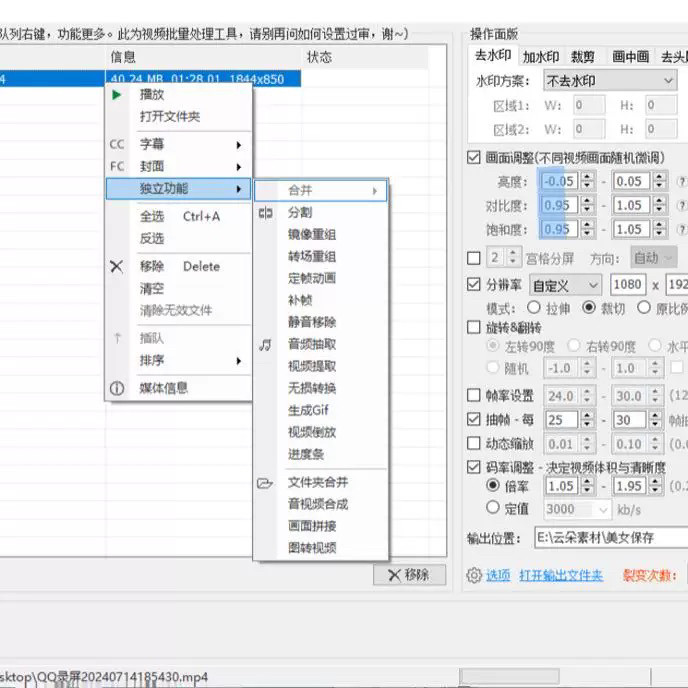Screen dimensions: 688x688
Task: Select 进度条 in the submenu
Action: 306,454
